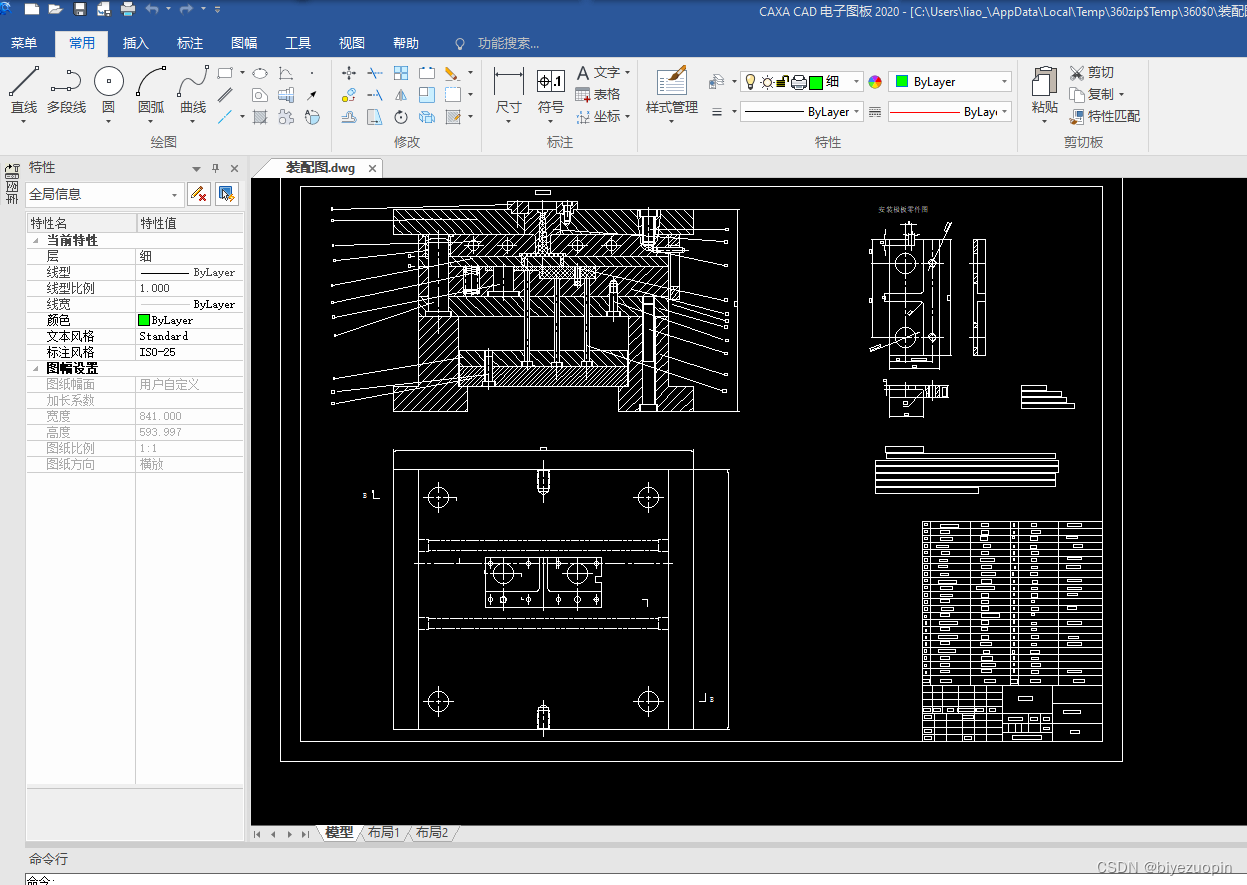Switch to the 图幅 ribbon tab
Screen dimensions: 1247x885
coord(244,43)
